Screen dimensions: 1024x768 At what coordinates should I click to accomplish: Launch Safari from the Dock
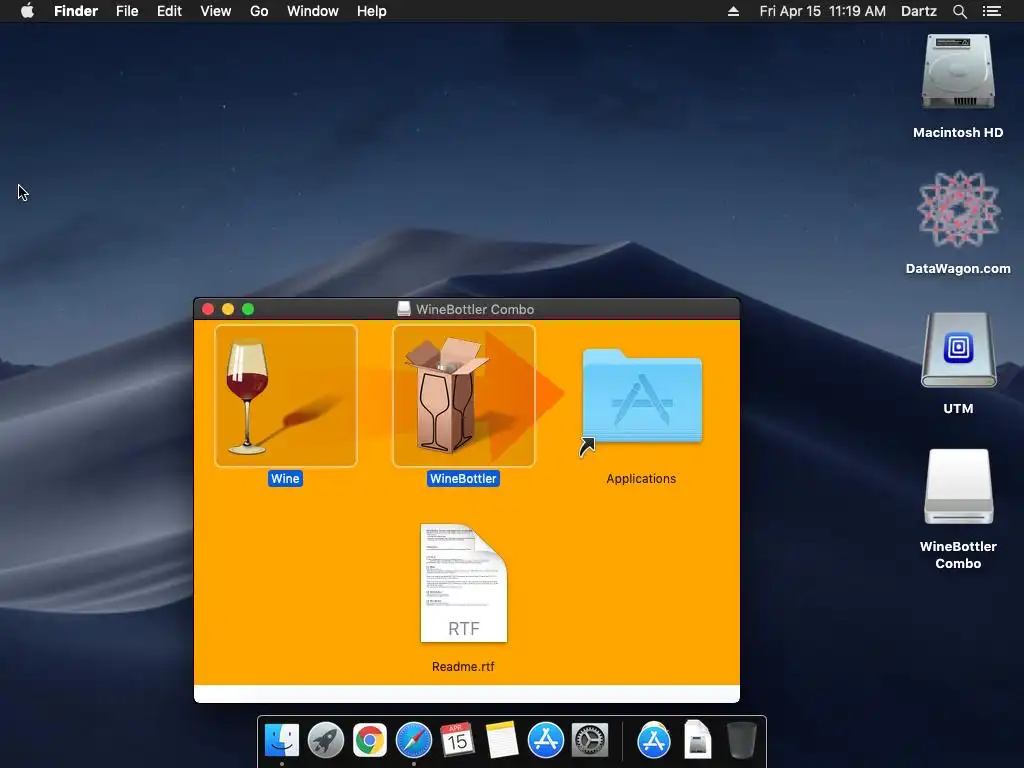414,741
